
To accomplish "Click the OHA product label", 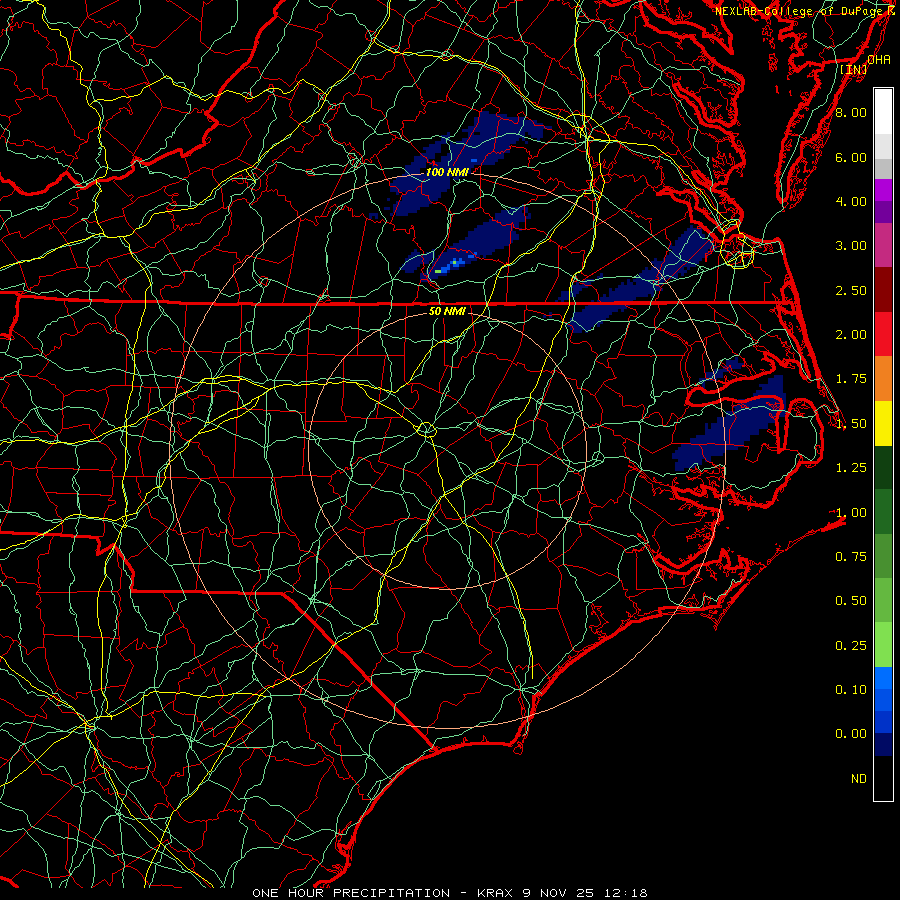I will coord(879,60).
